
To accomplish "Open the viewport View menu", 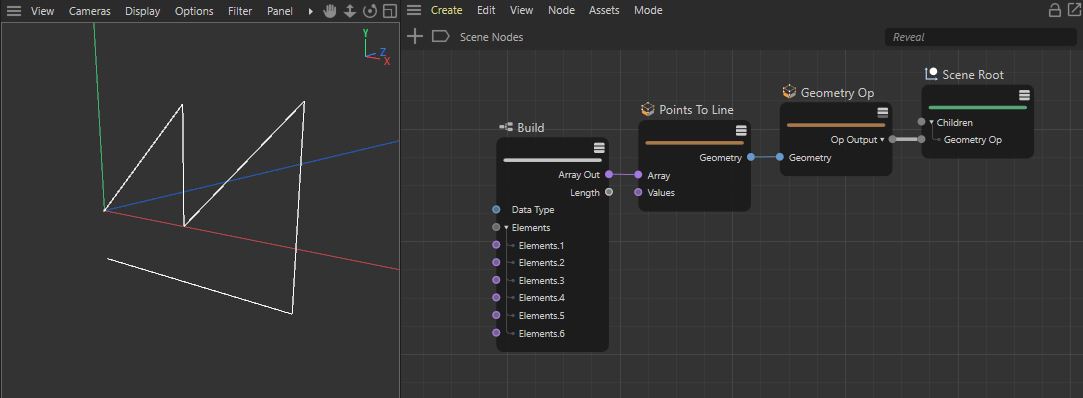I will pos(43,11).
